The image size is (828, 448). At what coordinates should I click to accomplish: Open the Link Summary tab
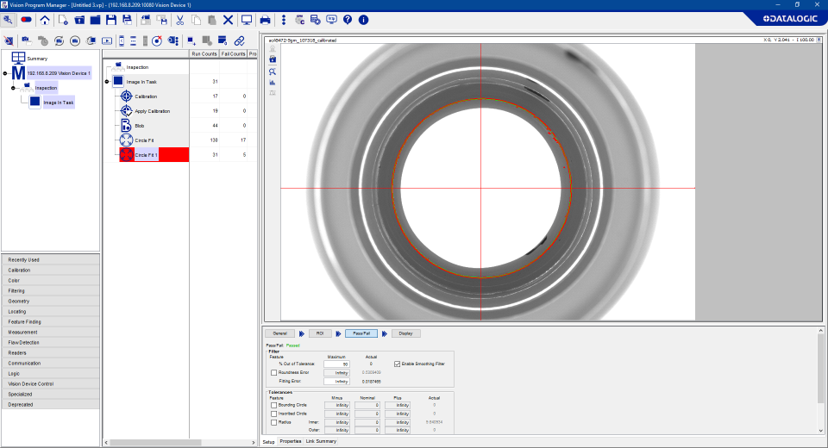click(x=321, y=441)
